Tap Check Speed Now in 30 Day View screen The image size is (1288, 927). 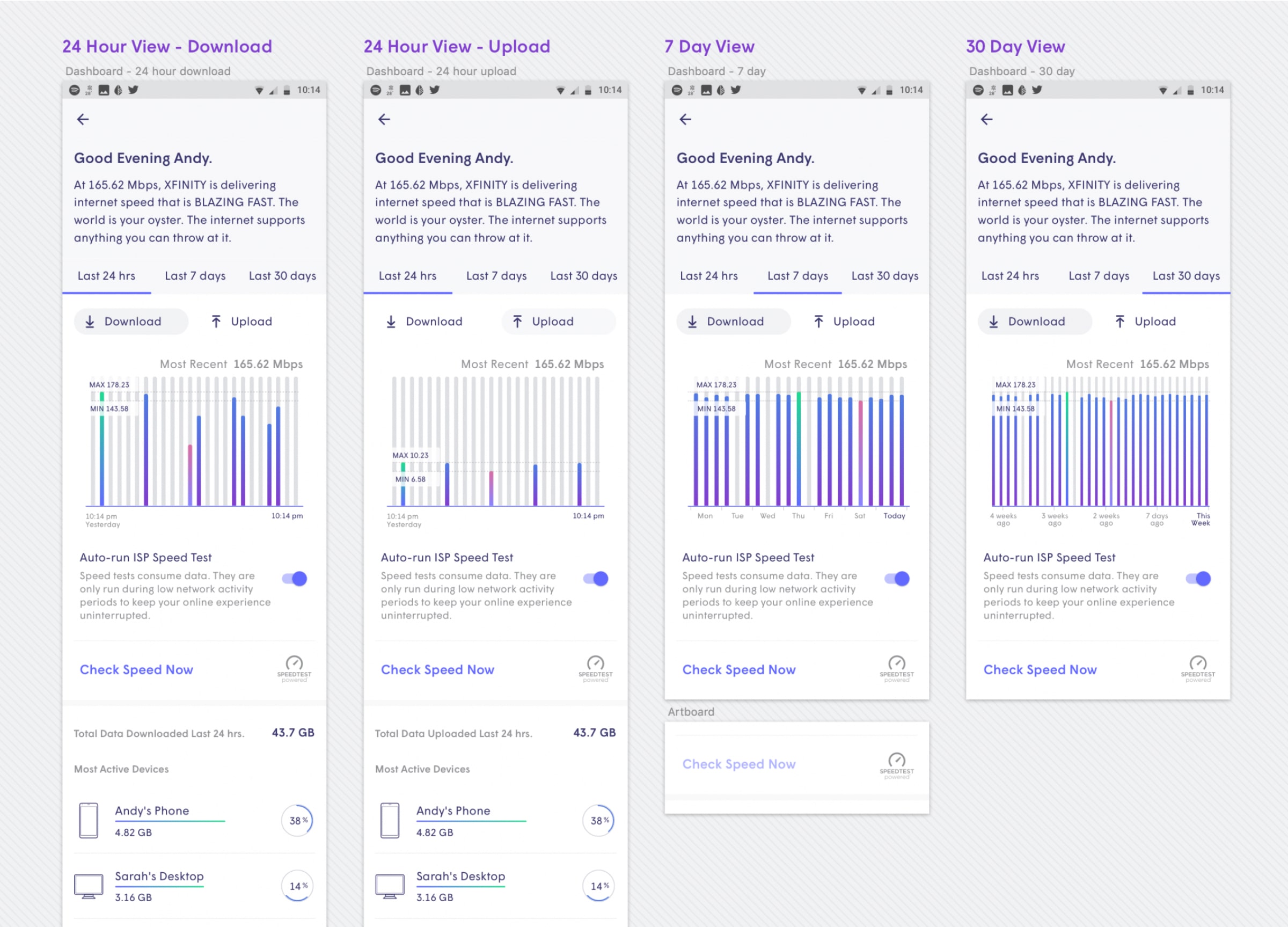click(1040, 670)
